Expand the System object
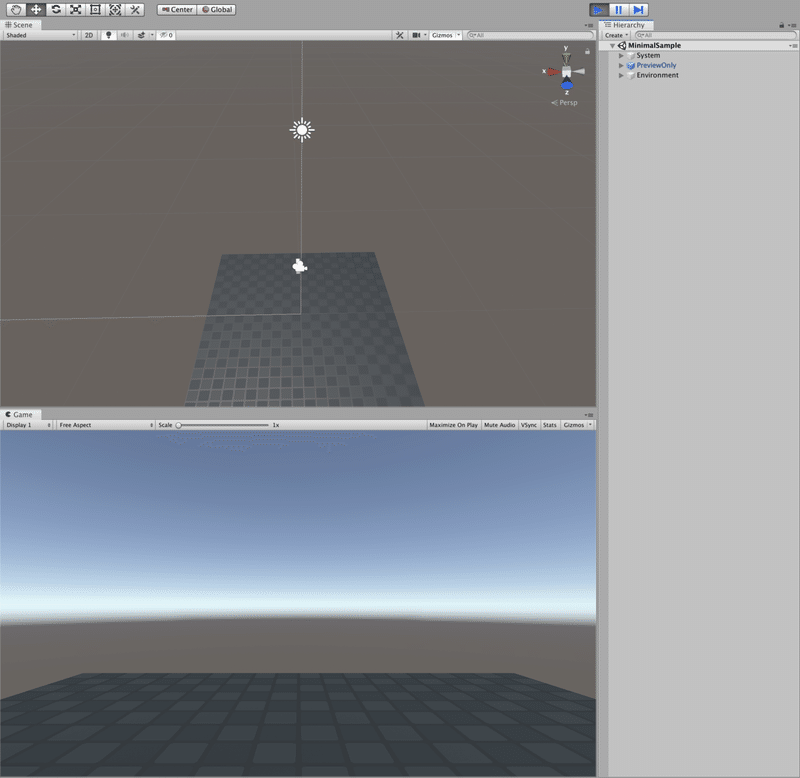 tap(621, 56)
